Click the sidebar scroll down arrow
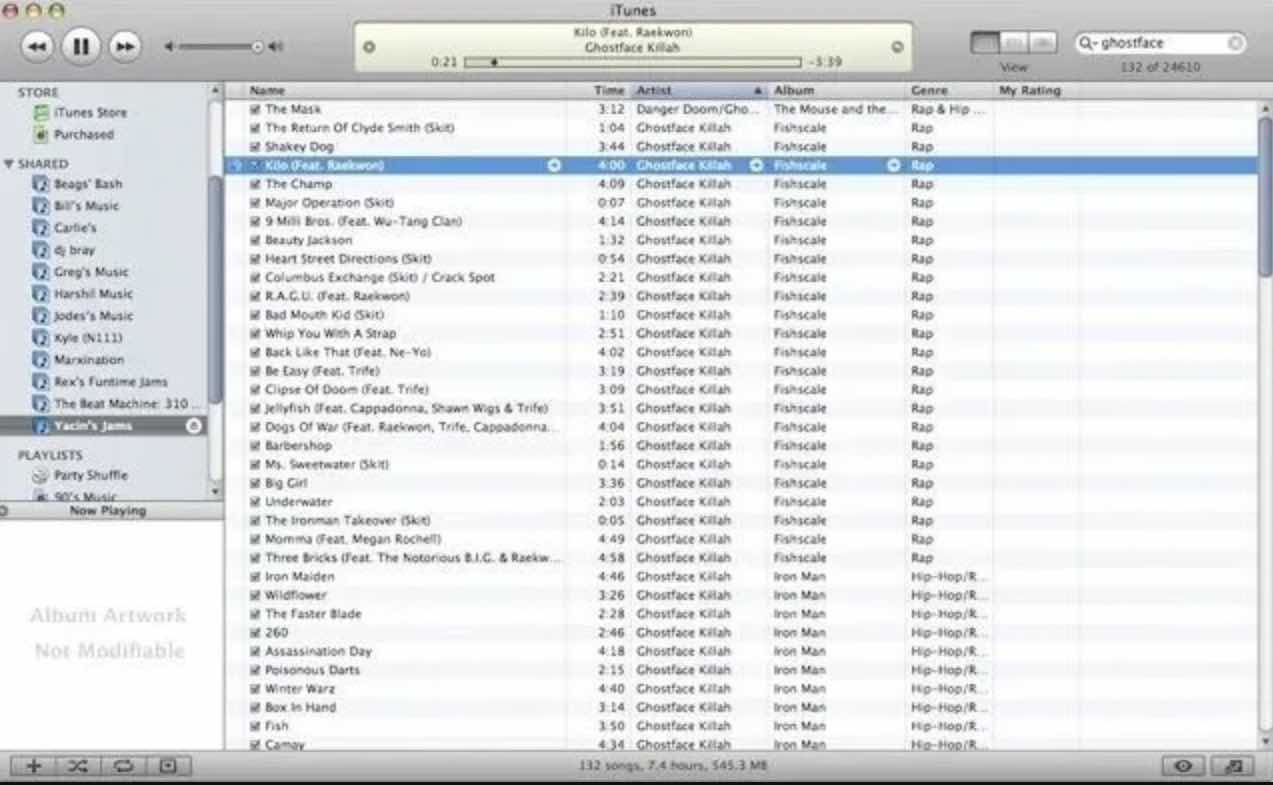This screenshot has width=1273, height=785. 216,492
